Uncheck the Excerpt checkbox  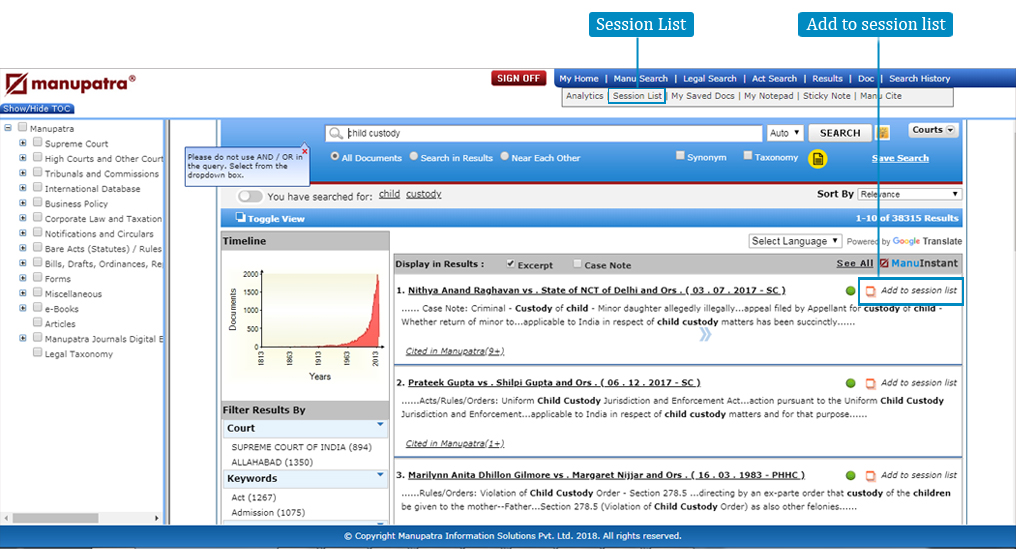[511, 264]
